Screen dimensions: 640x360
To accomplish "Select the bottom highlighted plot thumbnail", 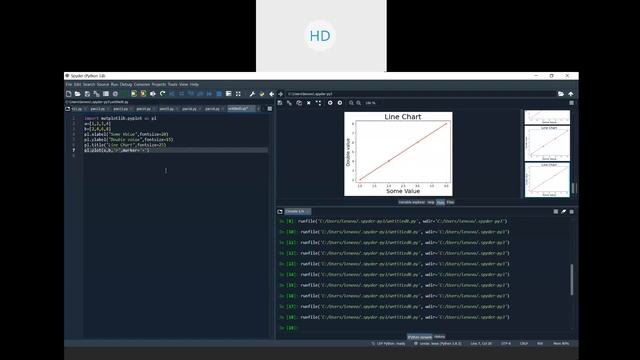I will pos(547,180).
